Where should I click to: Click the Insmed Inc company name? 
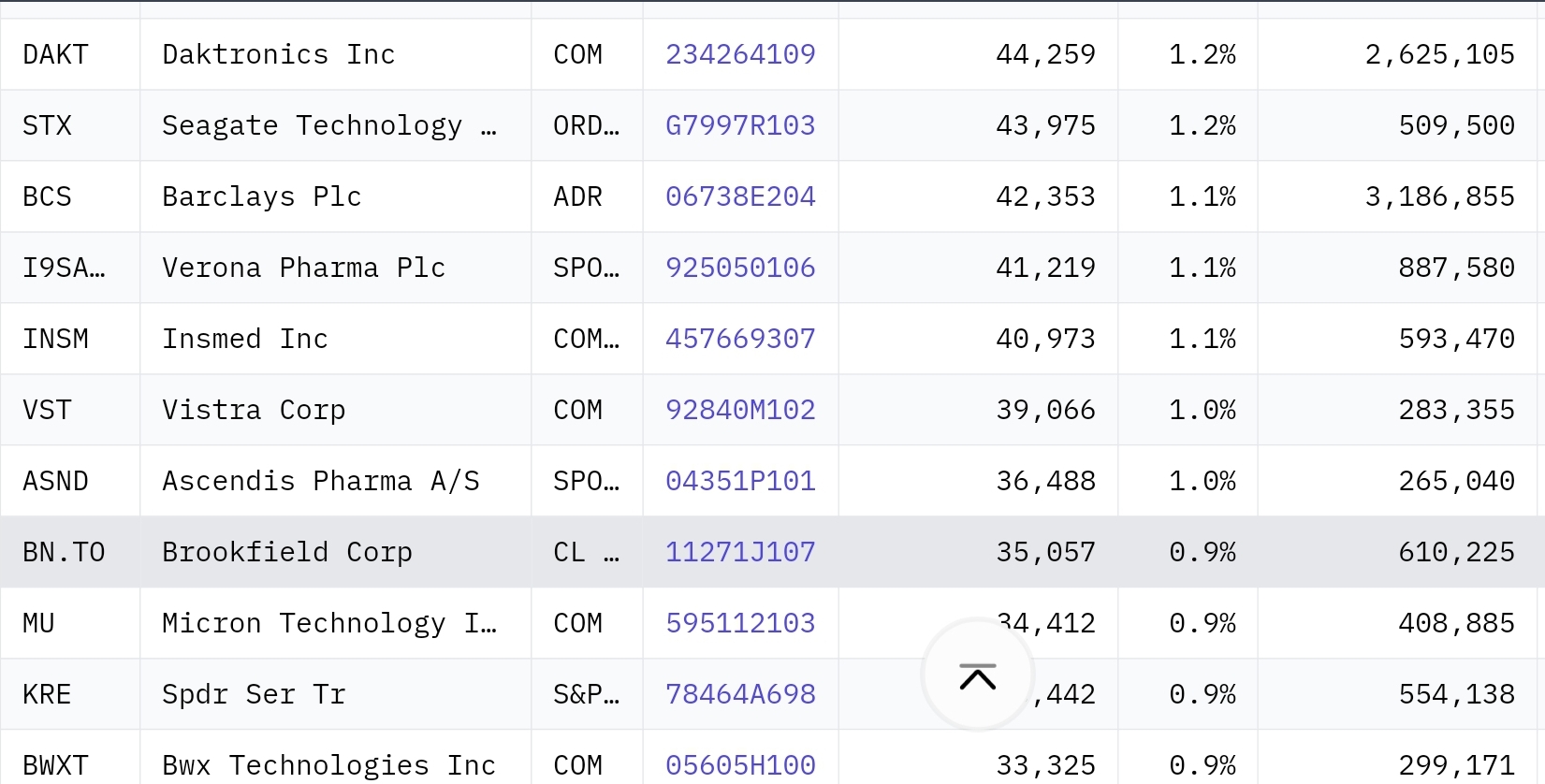[245, 339]
